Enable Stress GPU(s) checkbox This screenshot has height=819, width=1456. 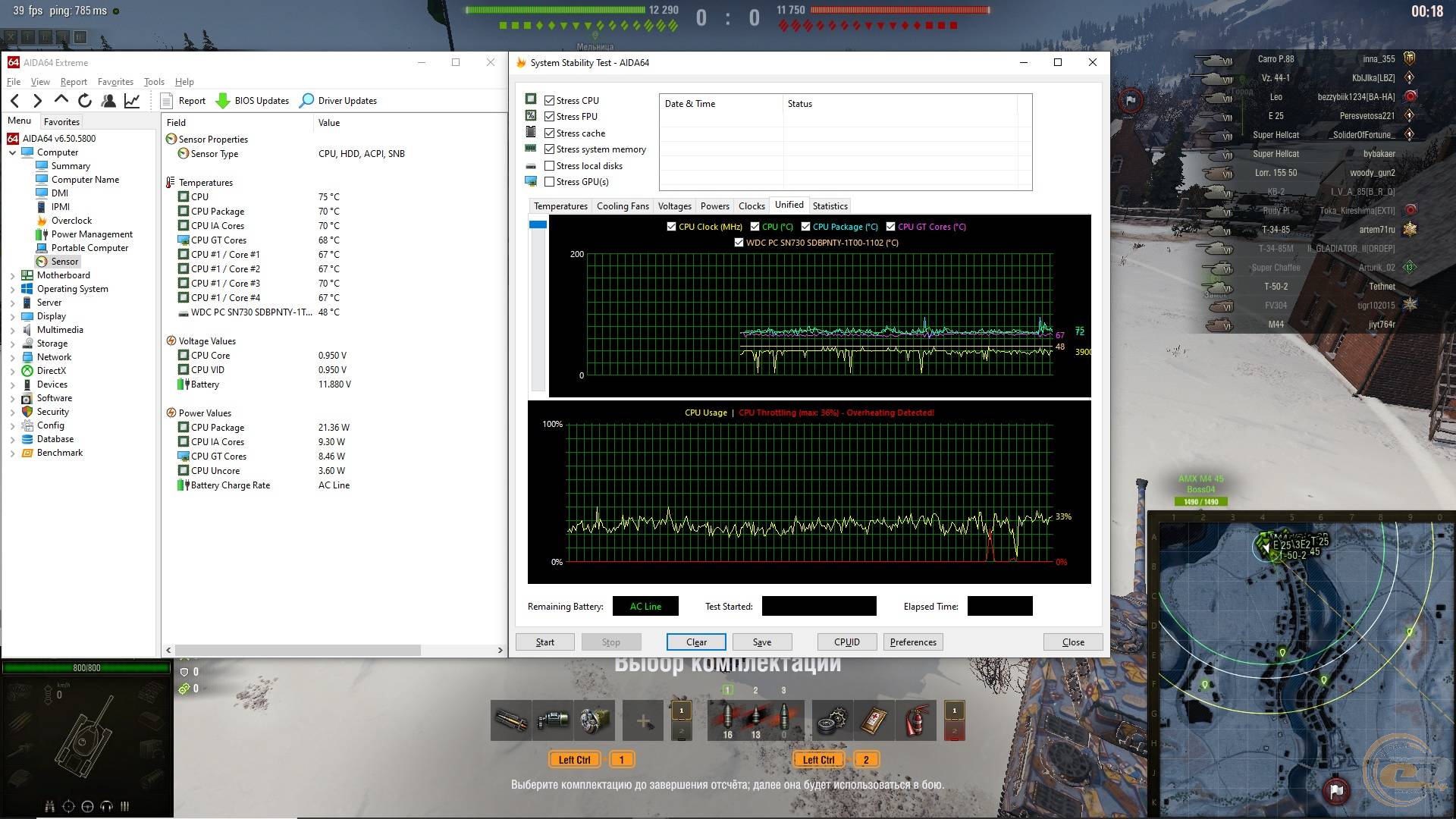click(550, 182)
